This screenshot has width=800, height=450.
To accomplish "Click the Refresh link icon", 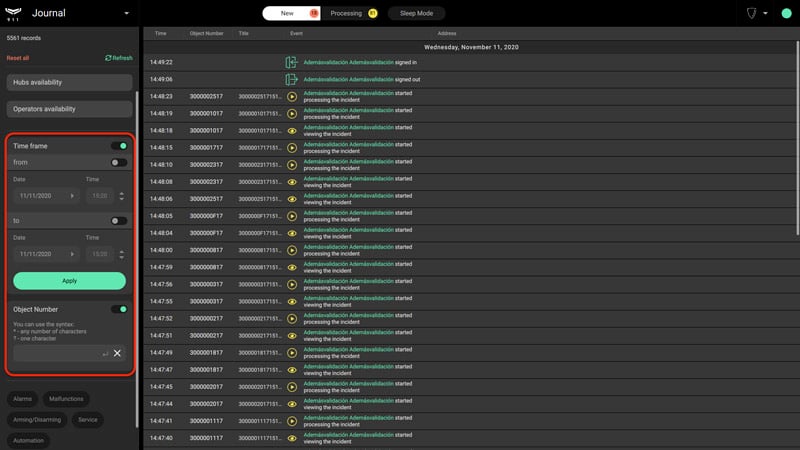I will pos(108,58).
